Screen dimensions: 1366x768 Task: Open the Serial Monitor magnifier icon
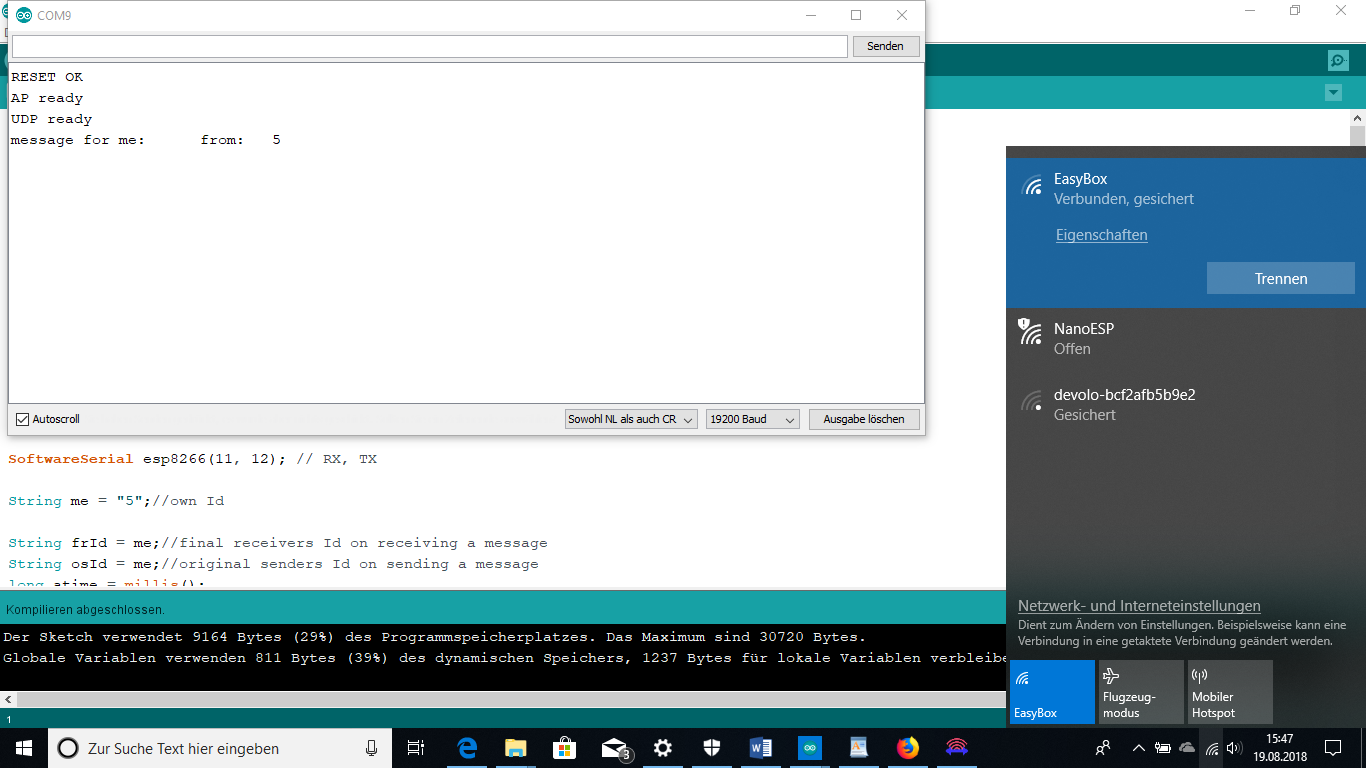coord(1338,61)
